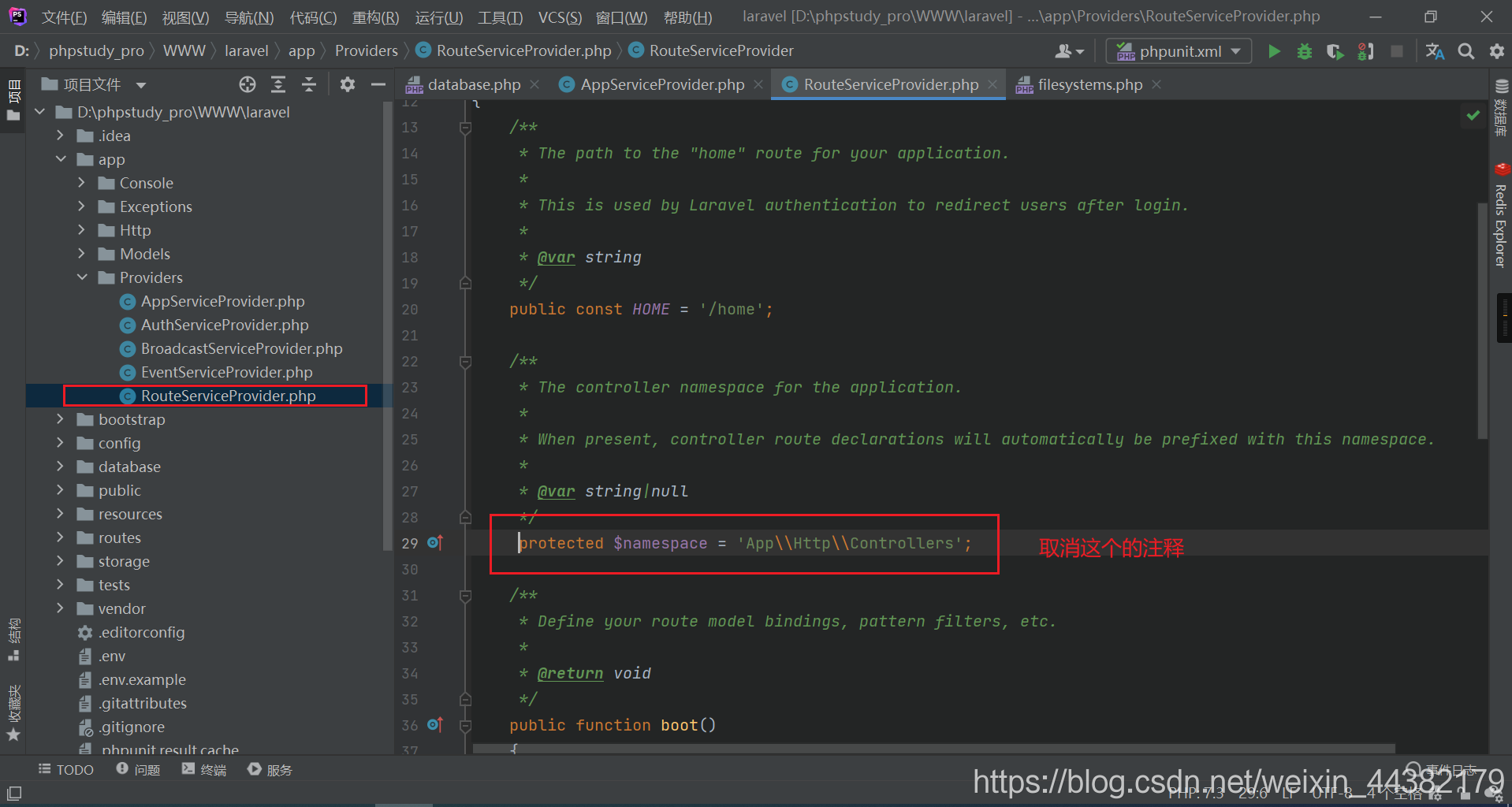Open the translate icon in toolbar
The height and width of the screenshot is (807, 1512).
click(1436, 51)
